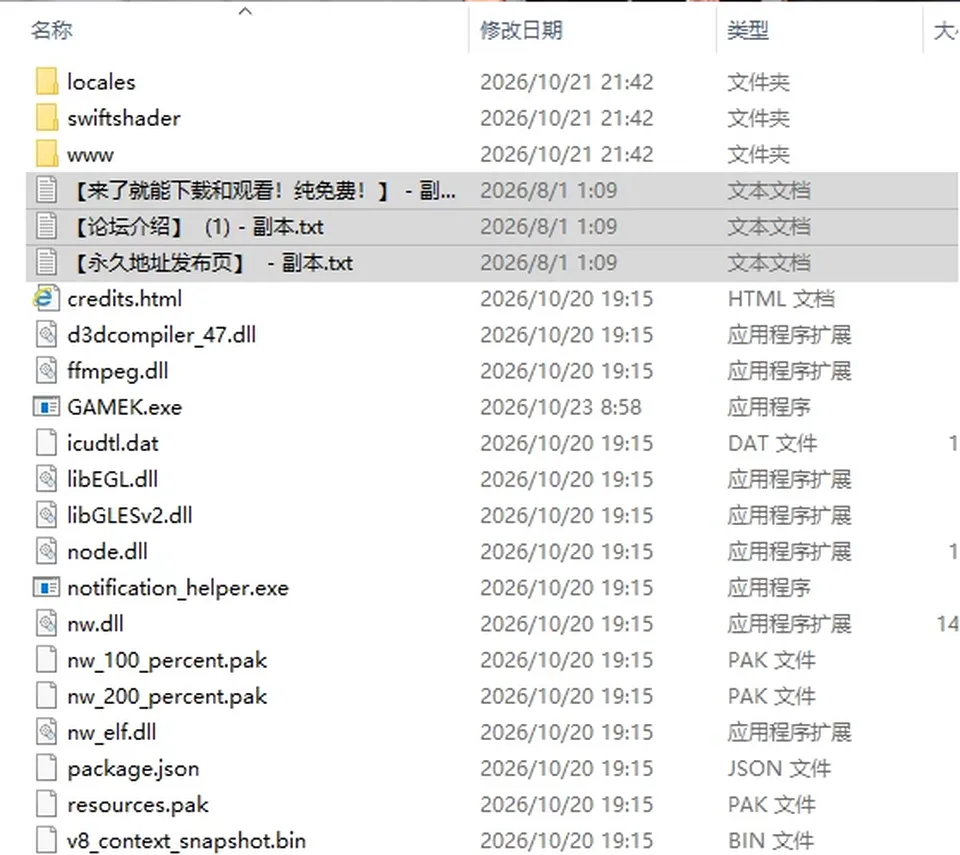The width and height of the screenshot is (960, 855).
Task: Select the file name 【来了就能下载和观看！纯免费！】
Action: click(x=262, y=190)
